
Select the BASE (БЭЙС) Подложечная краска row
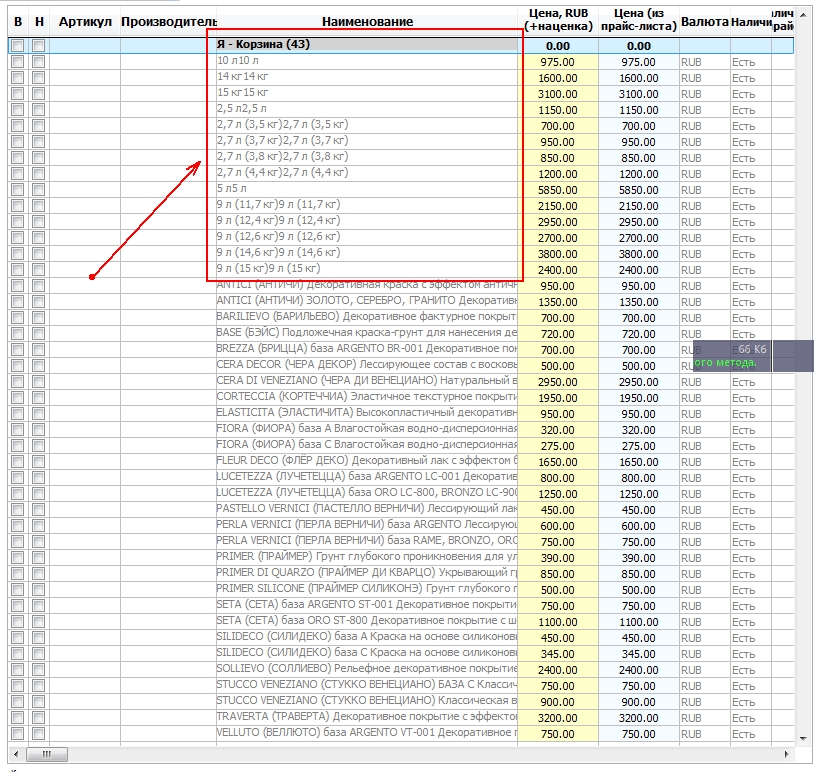point(401,333)
